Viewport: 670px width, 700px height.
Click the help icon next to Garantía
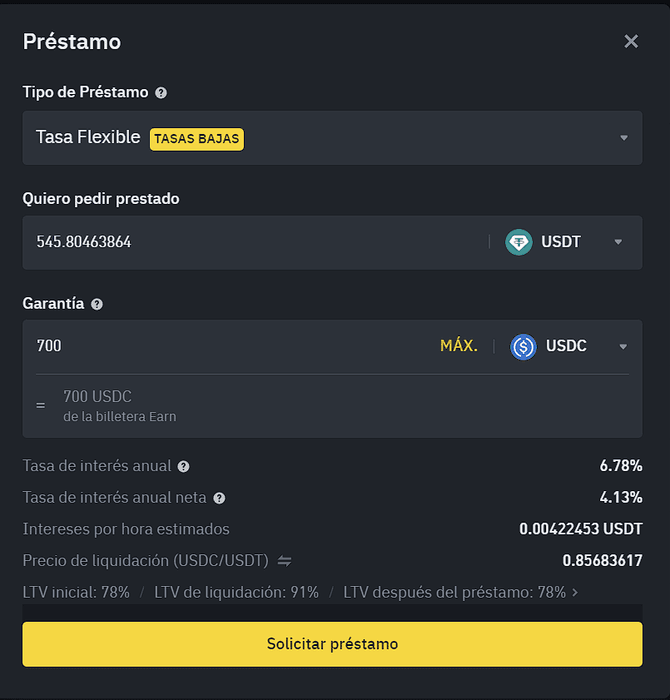coord(97,304)
